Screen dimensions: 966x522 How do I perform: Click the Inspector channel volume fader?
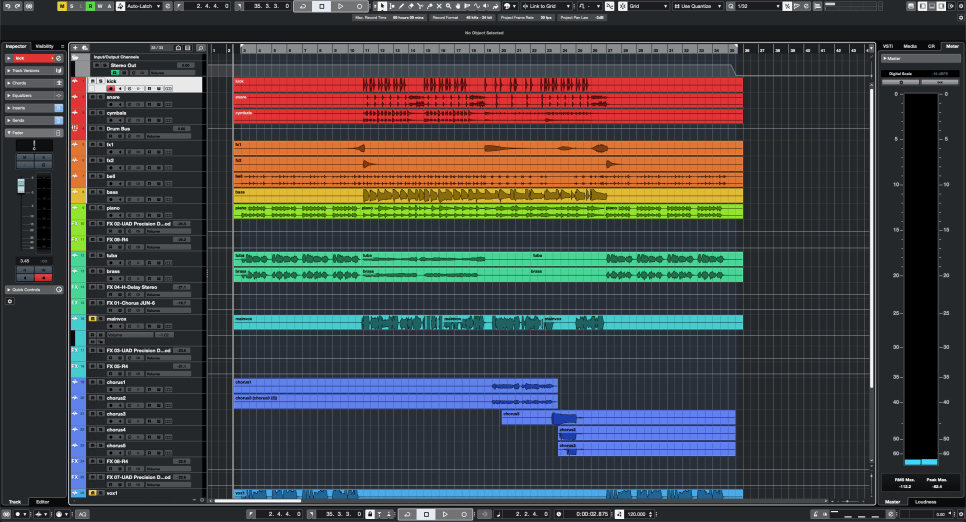(19, 186)
